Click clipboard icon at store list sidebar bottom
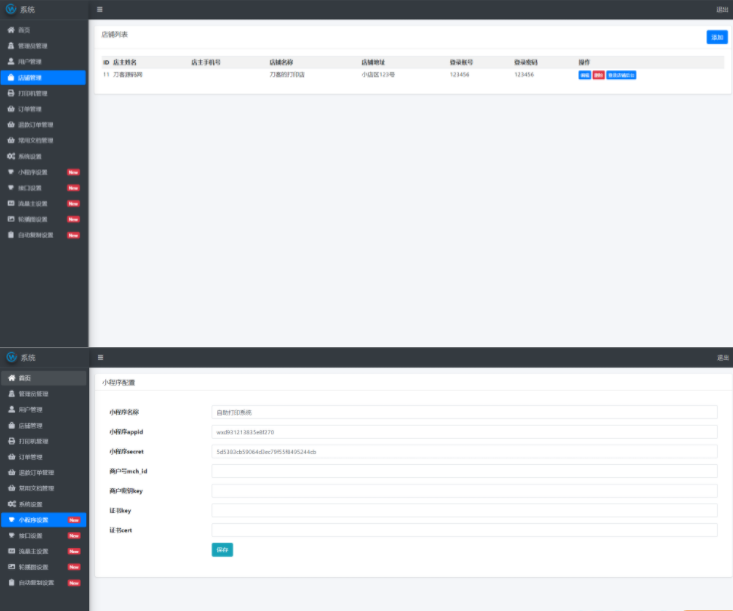 11,235
